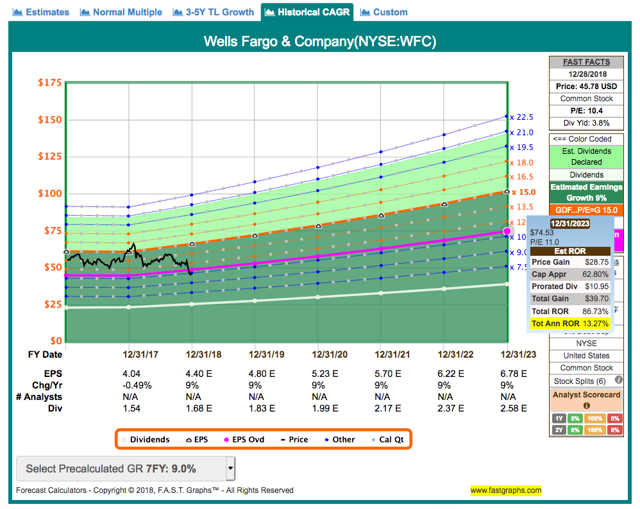Click the orange GDF...P/E=G 15.0 swatch
Viewport: 640px width, 509px height.
coord(587,210)
